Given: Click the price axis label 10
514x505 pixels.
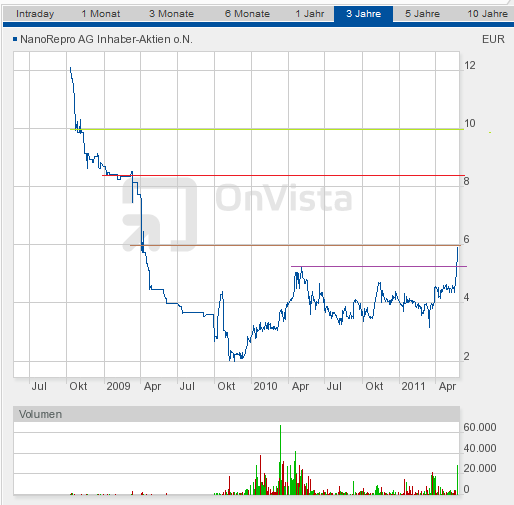Looking at the screenshot, I should pyautogui.click(x=470, y=123).
